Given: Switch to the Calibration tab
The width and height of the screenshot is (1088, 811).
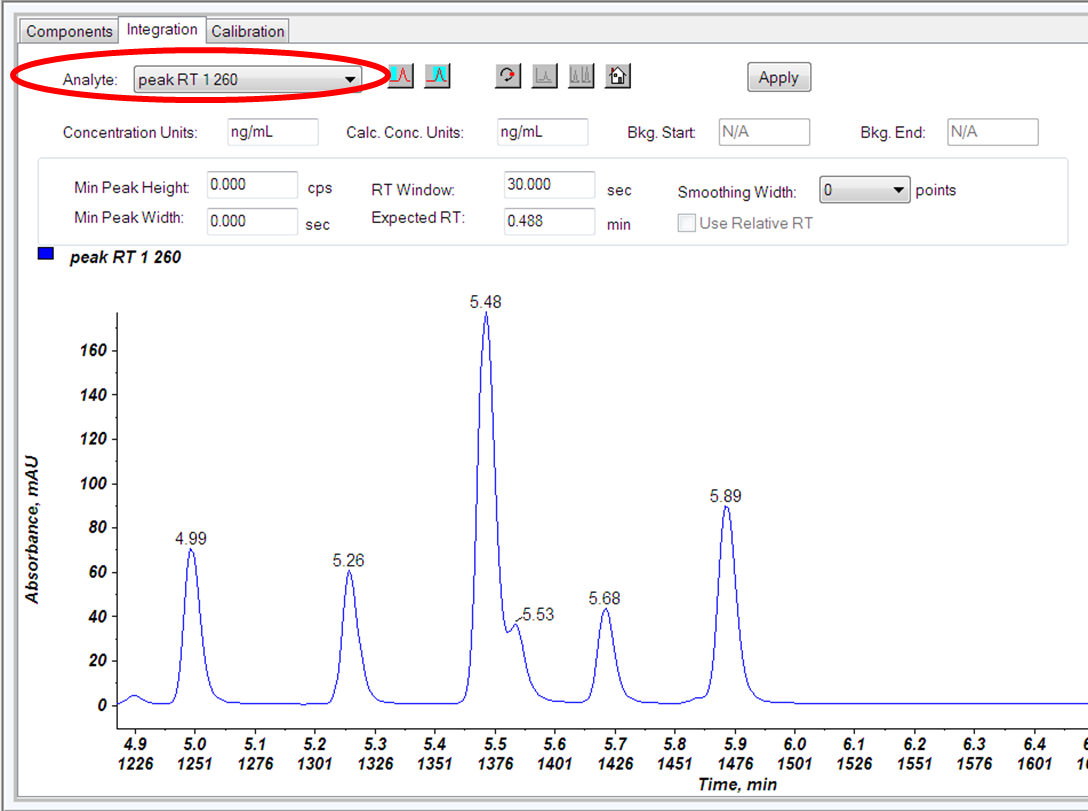Looking at the screenshot, I should pyautogui.click(x=248, y=31).
